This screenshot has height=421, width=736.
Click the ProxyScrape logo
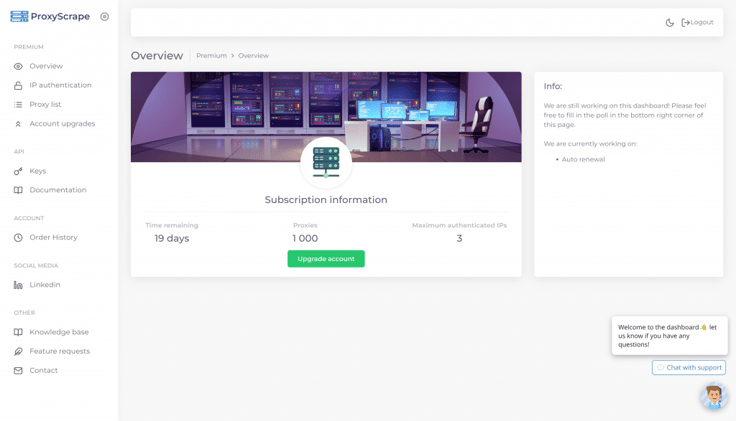tap(50, 17)
